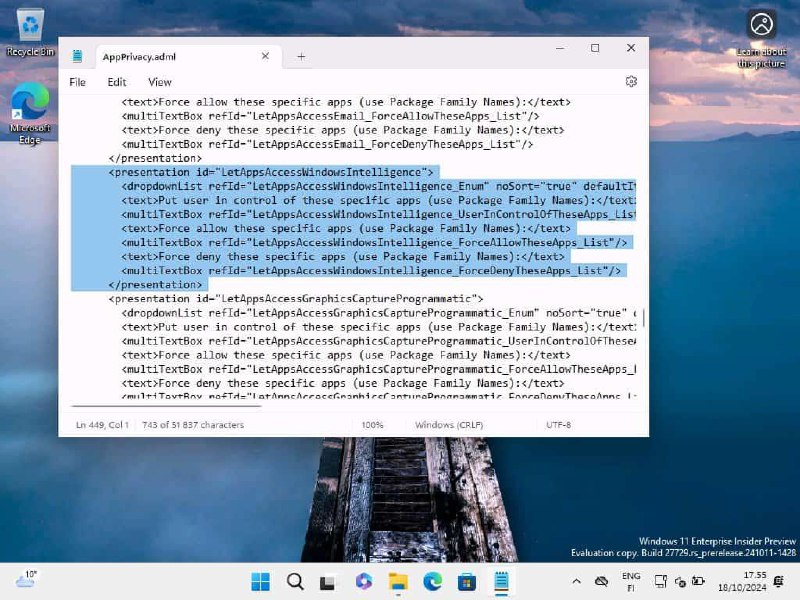This screenshot has height=600, width=800.
Task: Launch File Explorer from the taskbar
Action: tap(397, 580)
